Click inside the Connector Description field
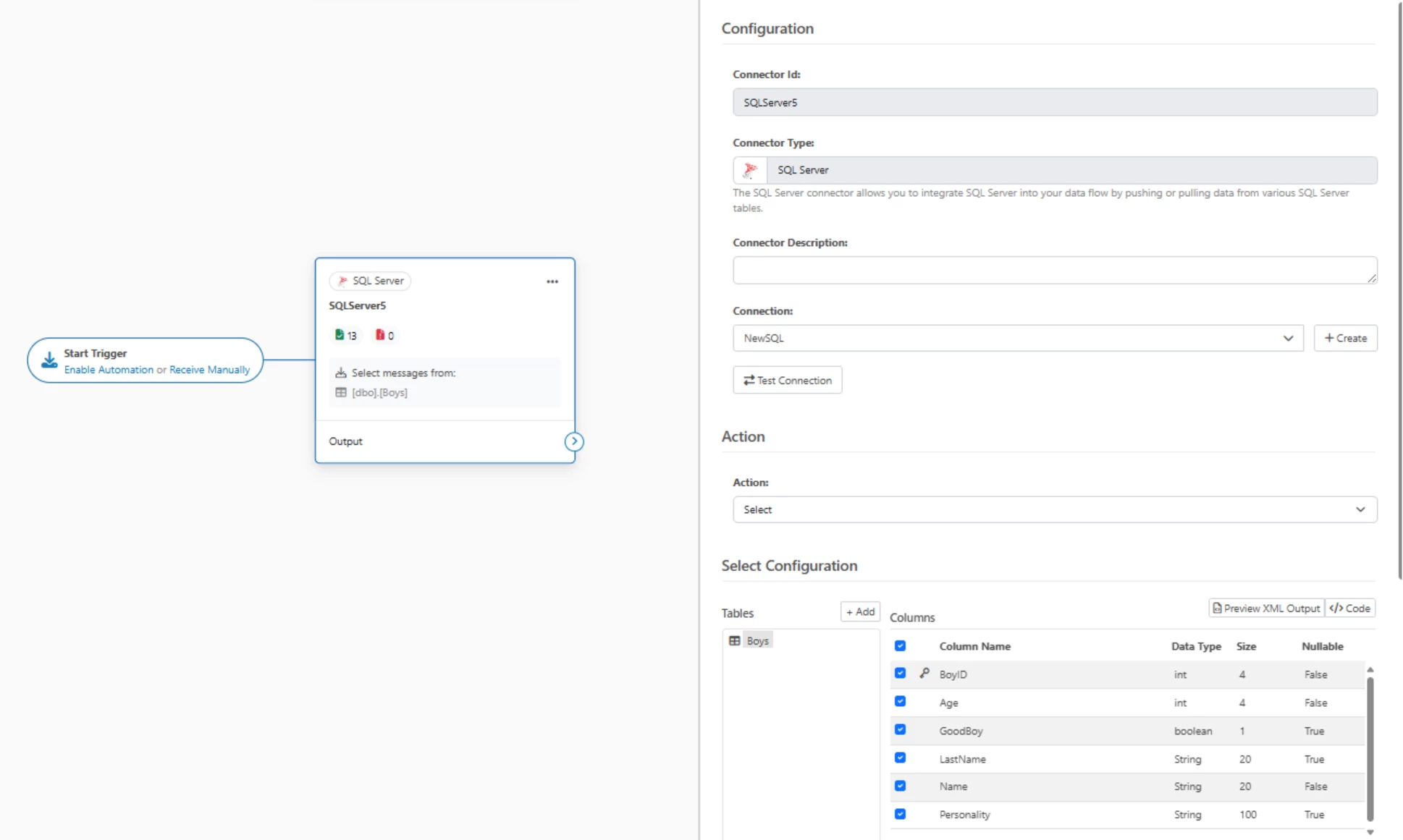 [x=1054, y=270]
